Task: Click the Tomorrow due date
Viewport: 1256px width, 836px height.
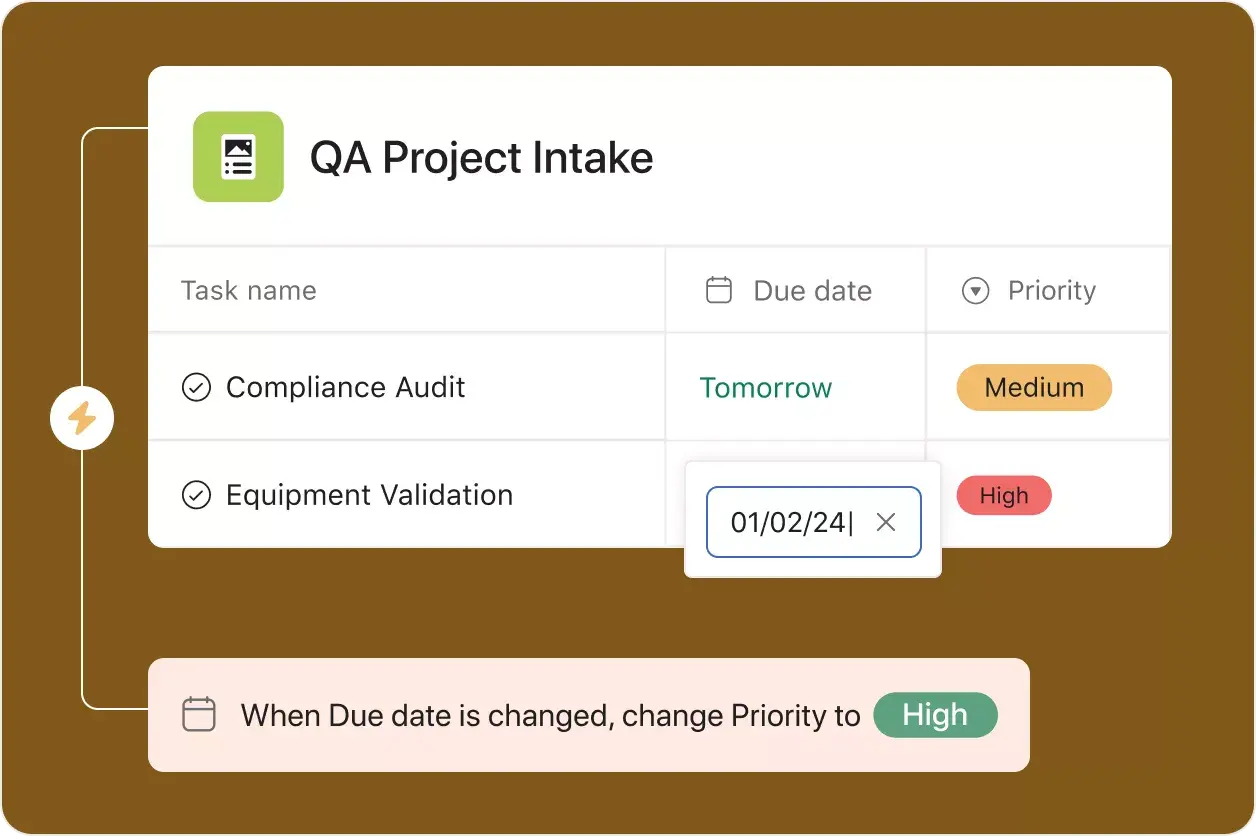Action: coord(765,388)
